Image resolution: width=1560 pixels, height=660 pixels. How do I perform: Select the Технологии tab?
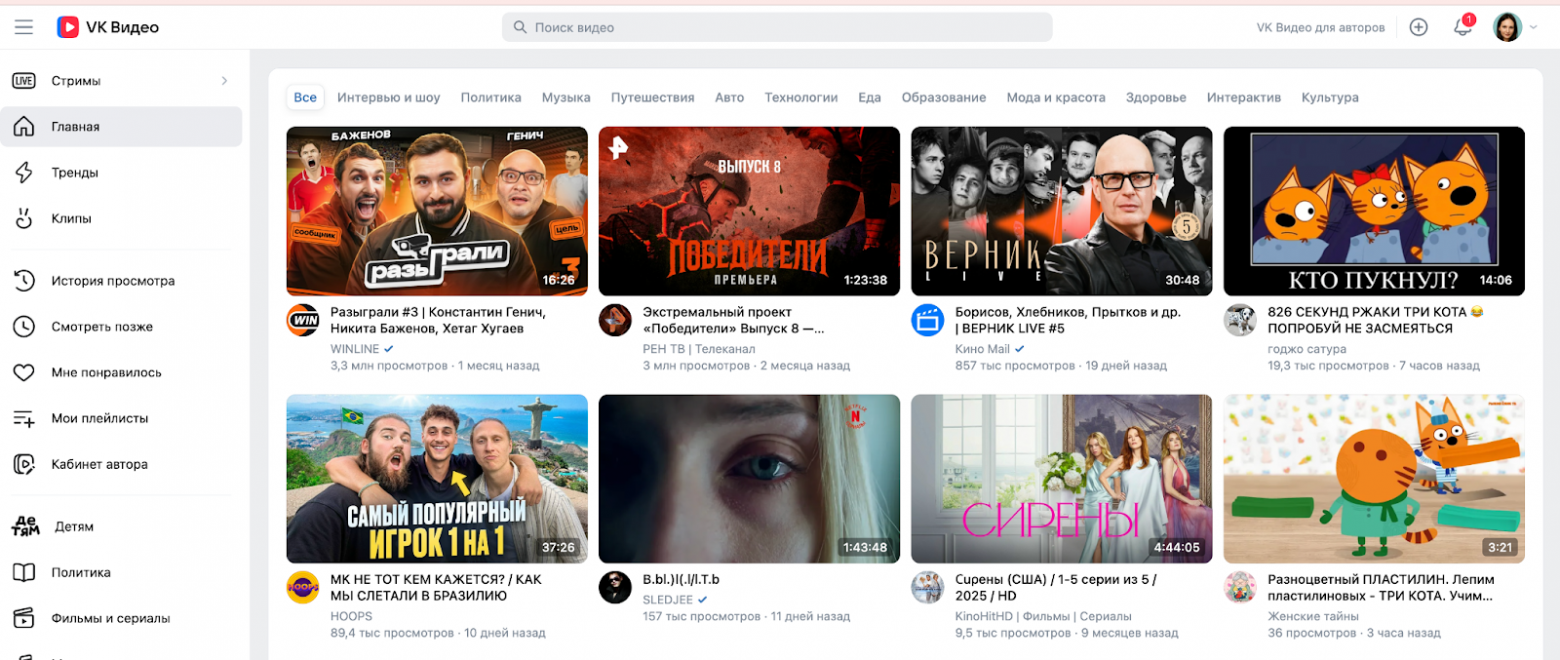(x=801, y=97)
